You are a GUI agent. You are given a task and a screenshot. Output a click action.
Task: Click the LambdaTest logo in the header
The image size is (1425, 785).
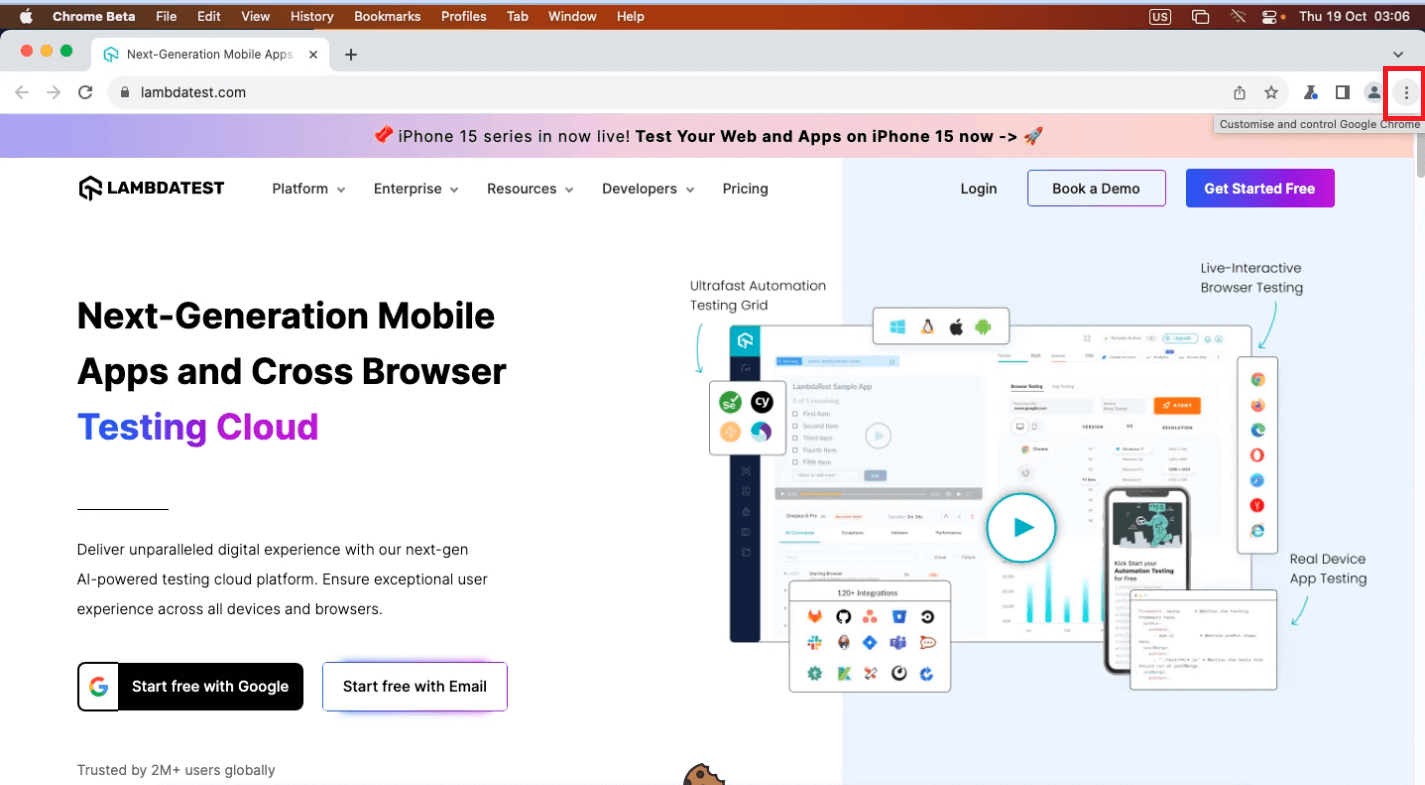pyautogui.click(x=152, y=188)
